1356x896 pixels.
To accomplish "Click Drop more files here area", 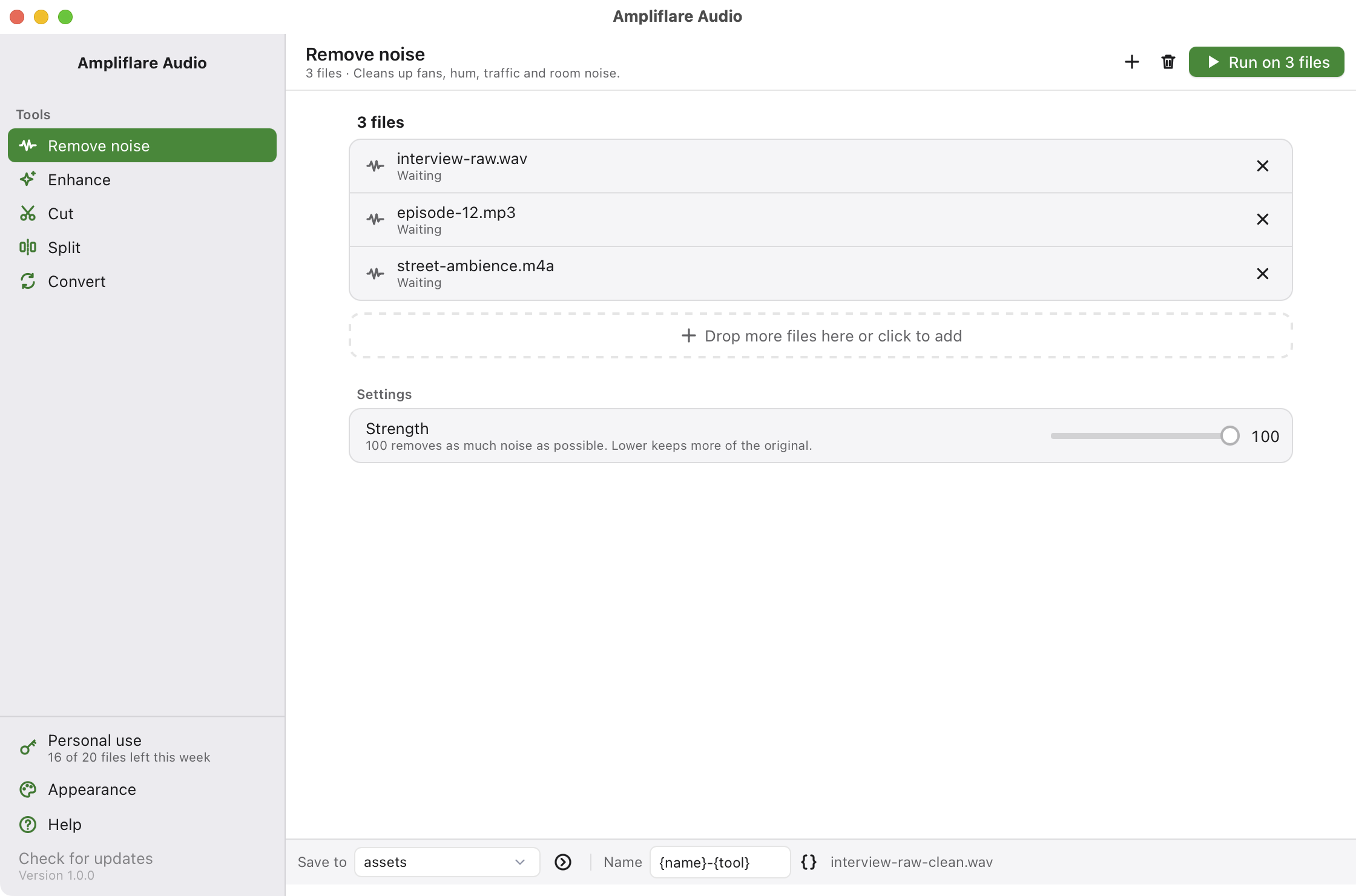I will coord(821,335).
